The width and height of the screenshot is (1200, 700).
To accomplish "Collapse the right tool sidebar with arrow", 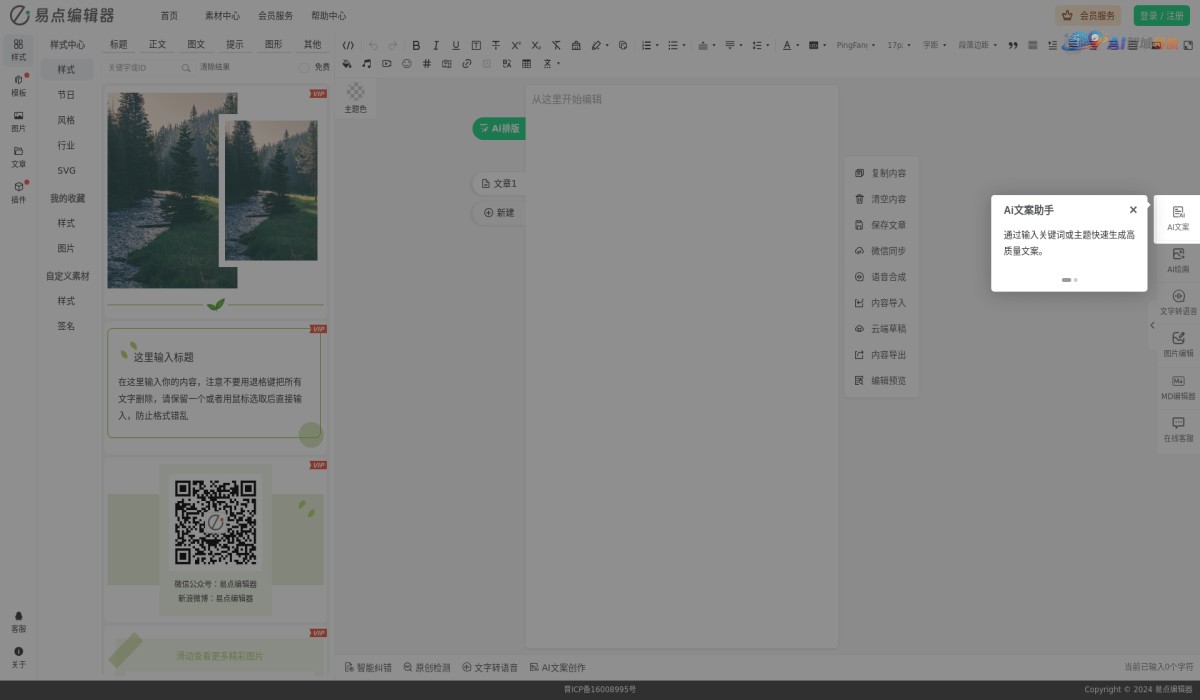I will 1151,325.
